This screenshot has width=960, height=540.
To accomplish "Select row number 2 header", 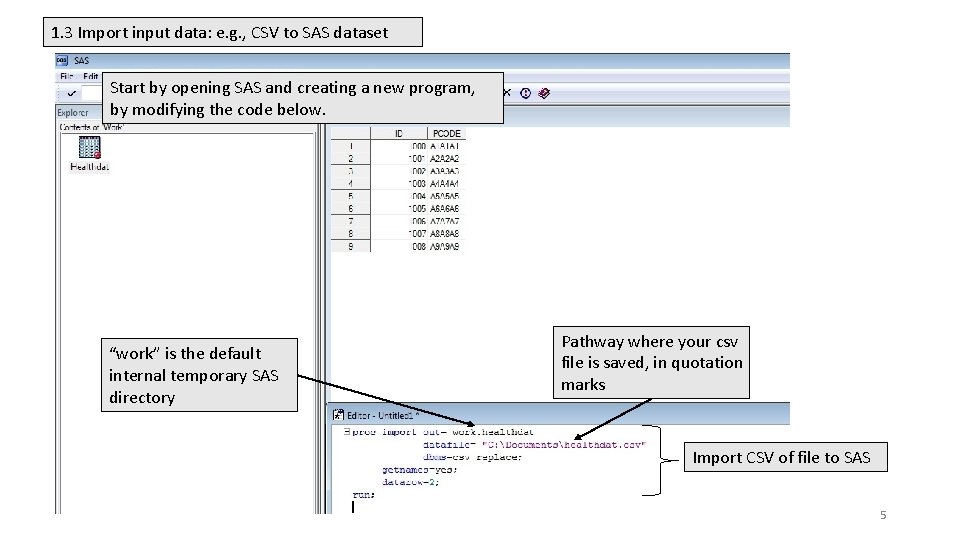I will [x=351, y=159].
